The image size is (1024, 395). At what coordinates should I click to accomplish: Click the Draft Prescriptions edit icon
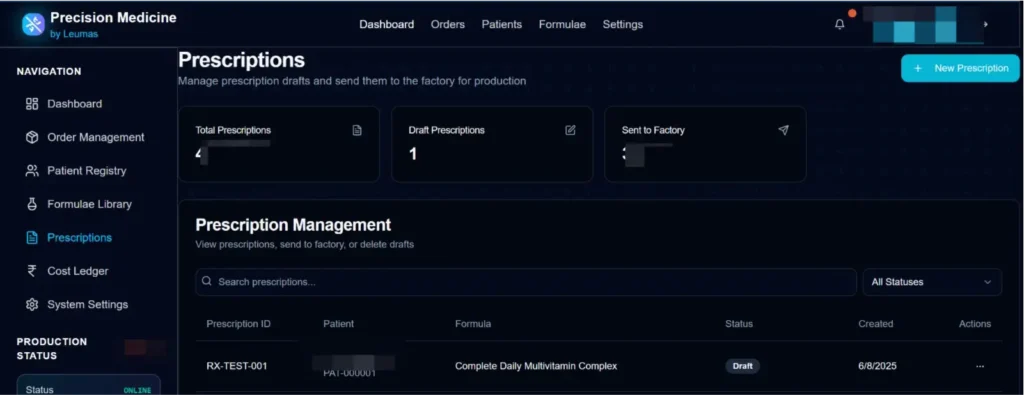570,130
